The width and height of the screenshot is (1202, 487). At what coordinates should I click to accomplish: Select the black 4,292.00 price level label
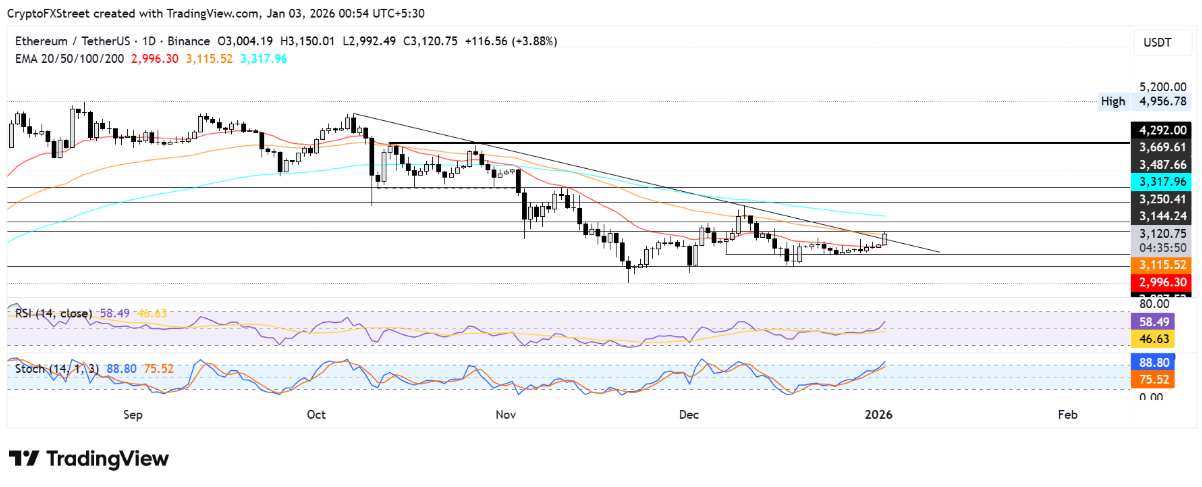click(x=1161, y=130)
